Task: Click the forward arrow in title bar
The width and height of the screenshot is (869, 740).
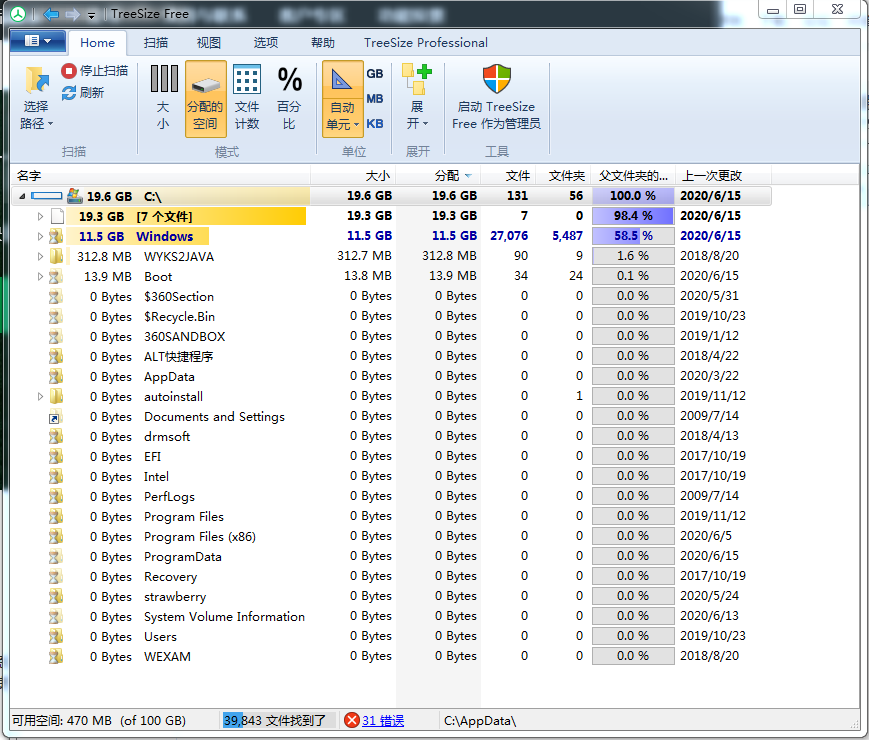Action: 73,14
